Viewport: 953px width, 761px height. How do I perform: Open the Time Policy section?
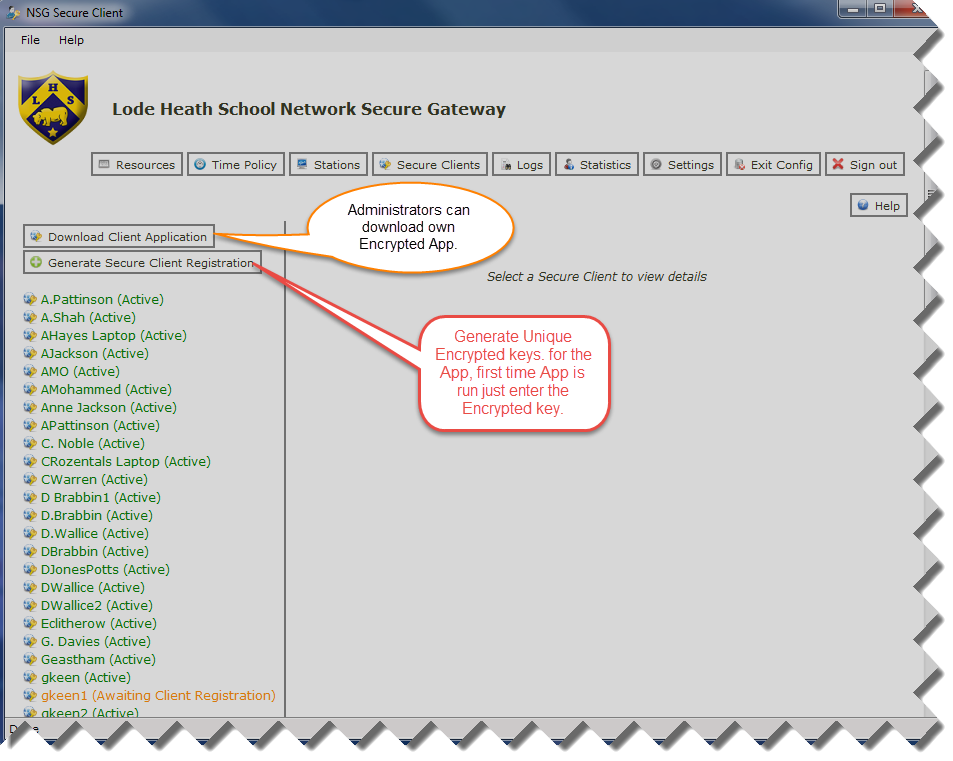coord(236,165)
